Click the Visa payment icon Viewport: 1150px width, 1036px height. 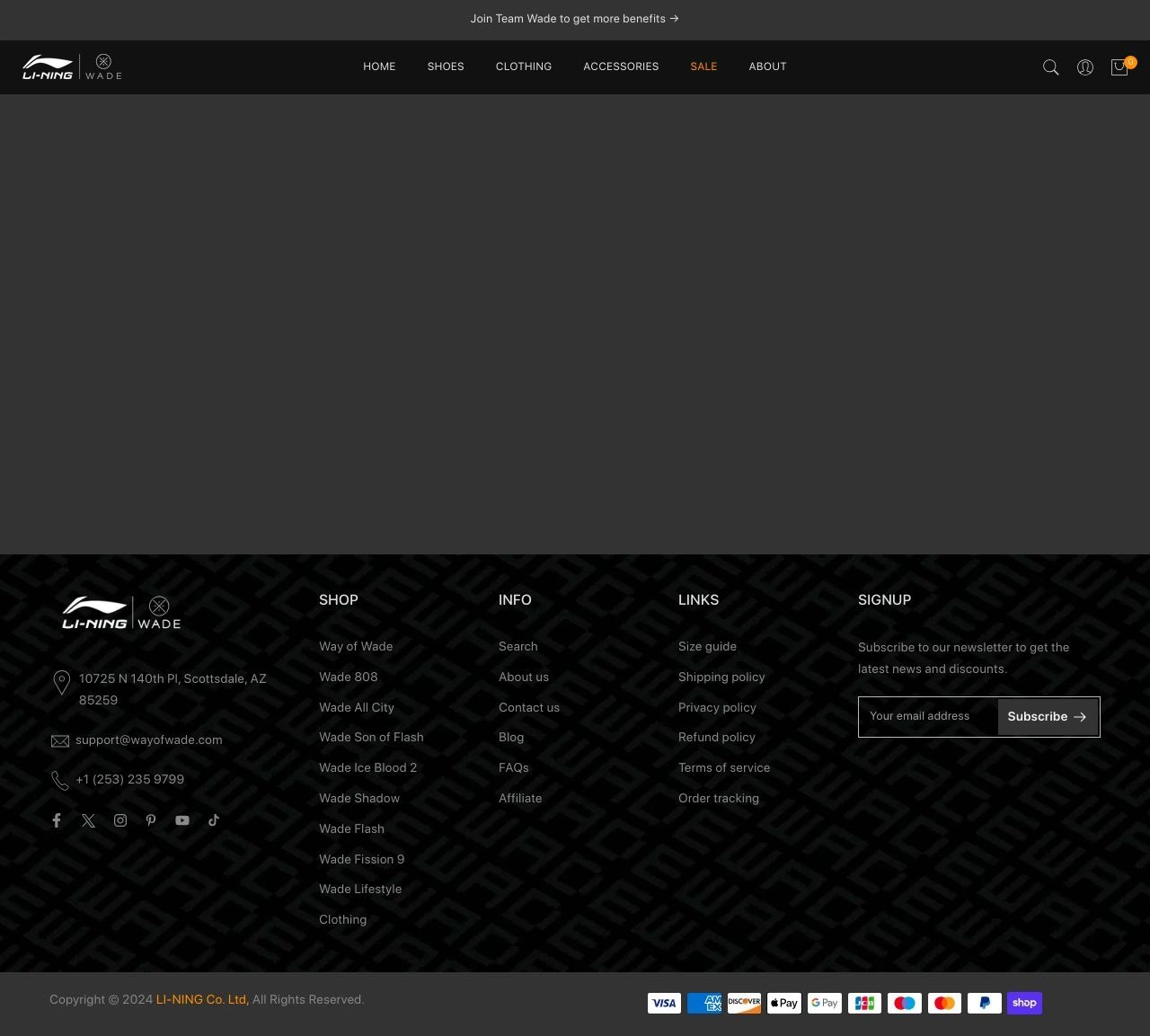click(665, 1003)
